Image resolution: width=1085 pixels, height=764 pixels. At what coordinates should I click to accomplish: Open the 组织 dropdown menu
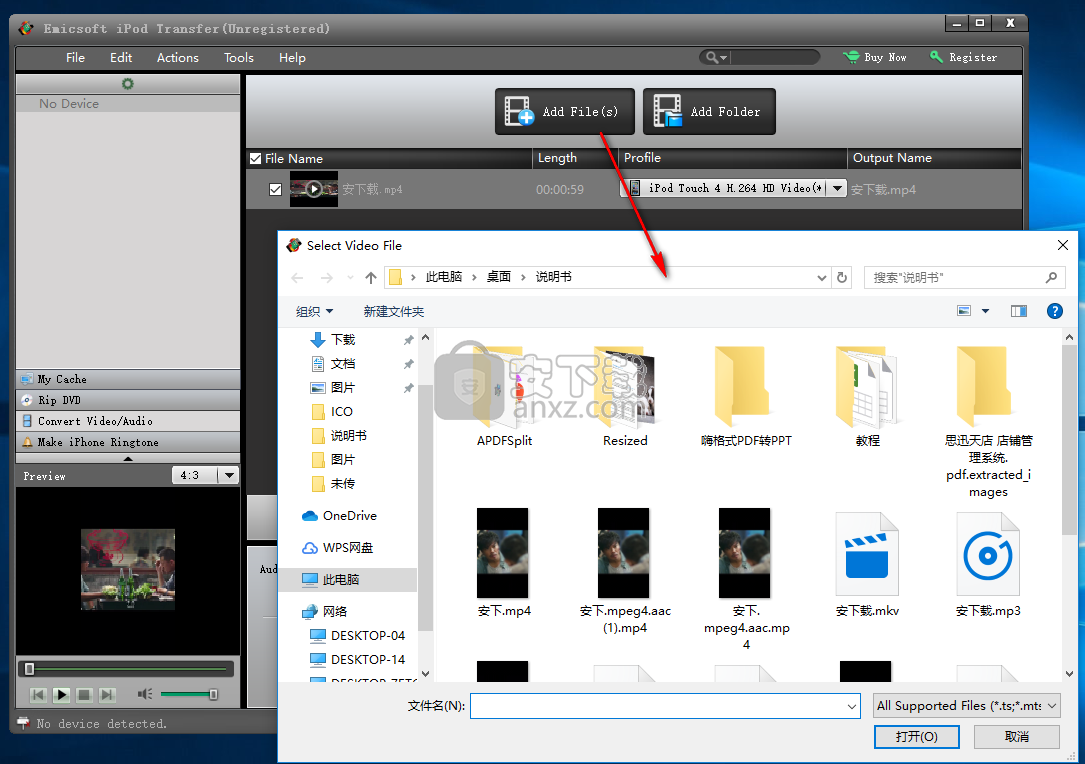pyautogui.click(x=314, y=311)
